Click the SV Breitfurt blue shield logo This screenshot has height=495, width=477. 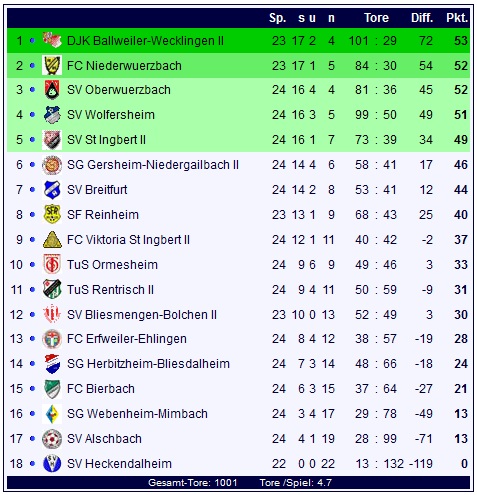pos(52,190)
